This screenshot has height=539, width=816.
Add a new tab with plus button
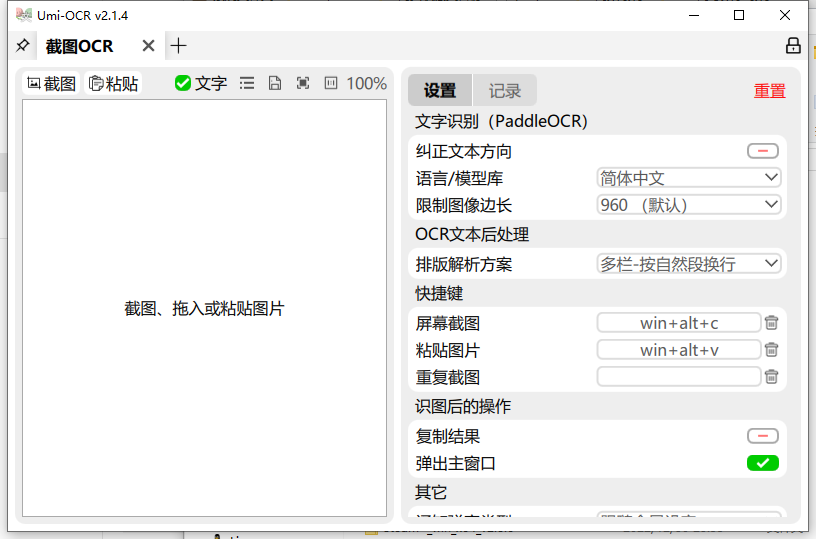click(178, 46)
